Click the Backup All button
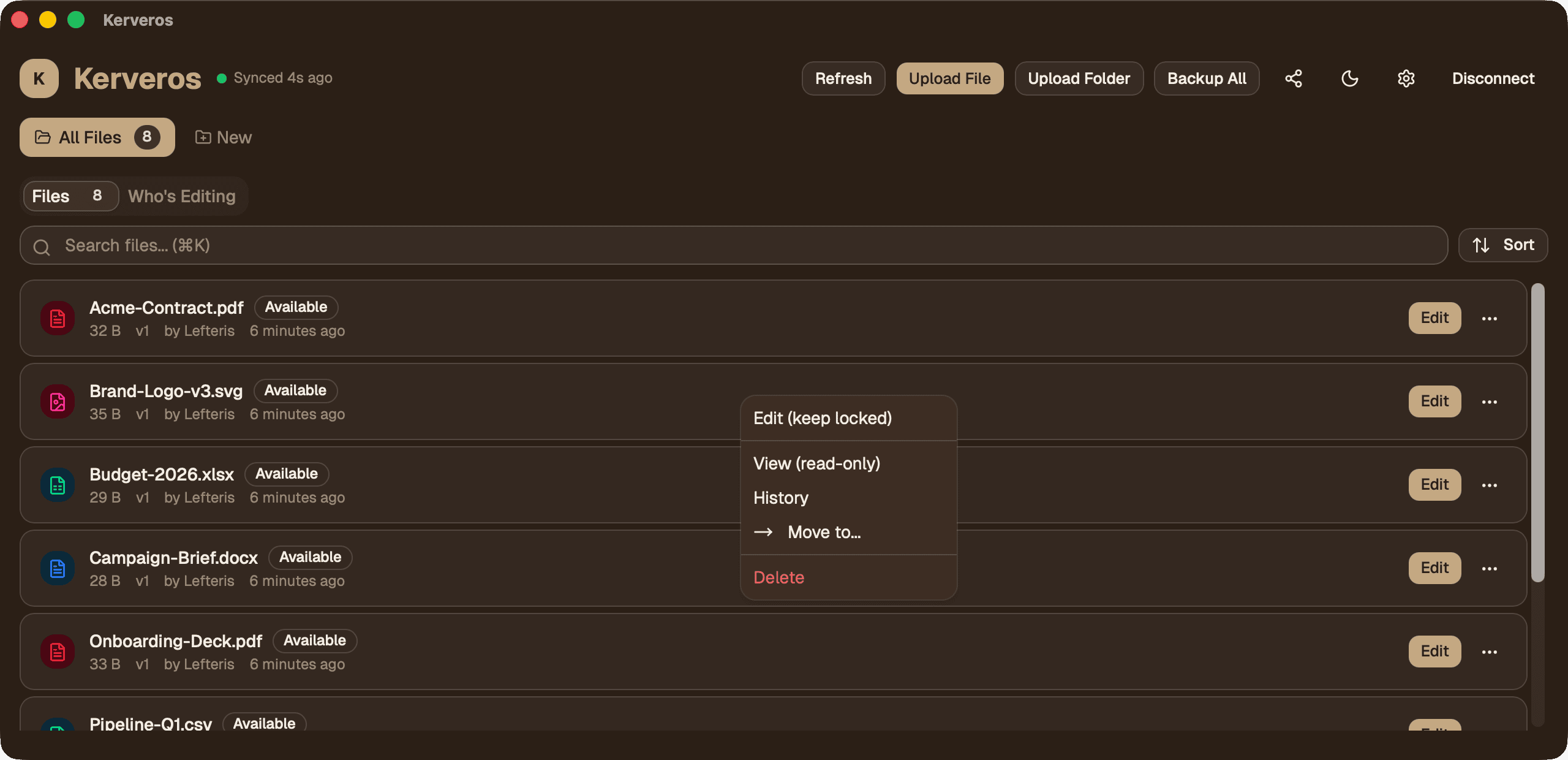This screenshot has width=1568, height=760. coord(1207,78)
